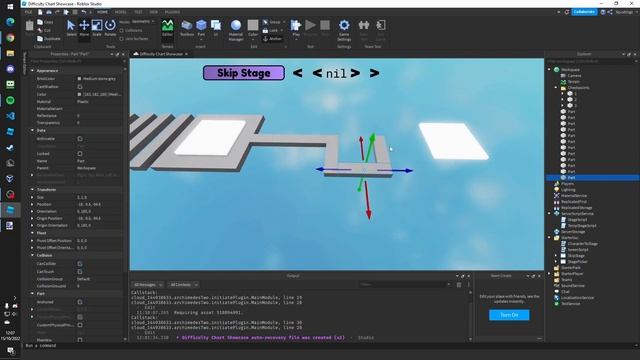Choose the Scale tool
Viewport: 640px width, 360px height.
(x=97, y=28)
